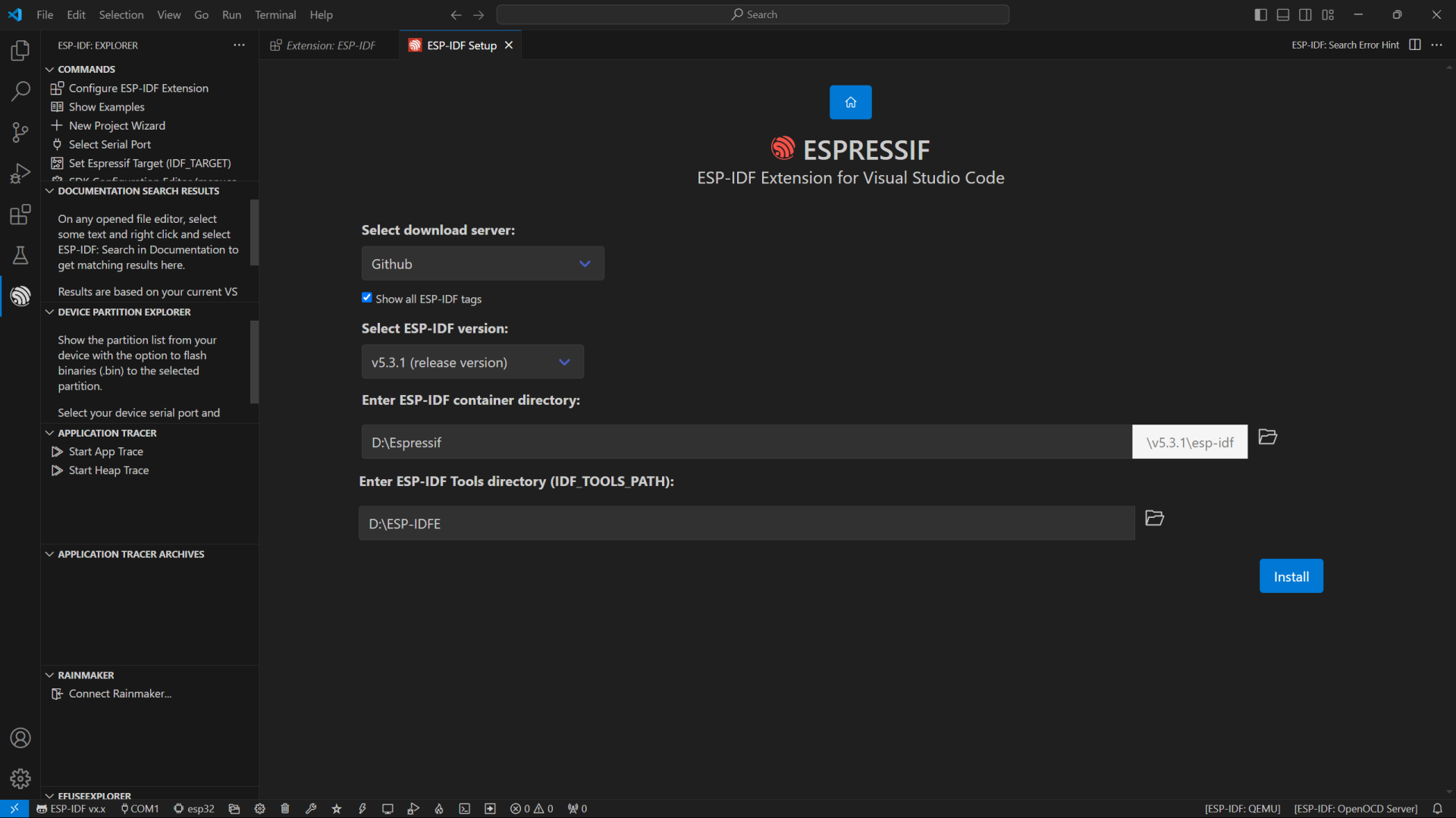This screenshot has width=1456, height=818.
Task: Open the Search view in activity bar
Action: (20, 91)
